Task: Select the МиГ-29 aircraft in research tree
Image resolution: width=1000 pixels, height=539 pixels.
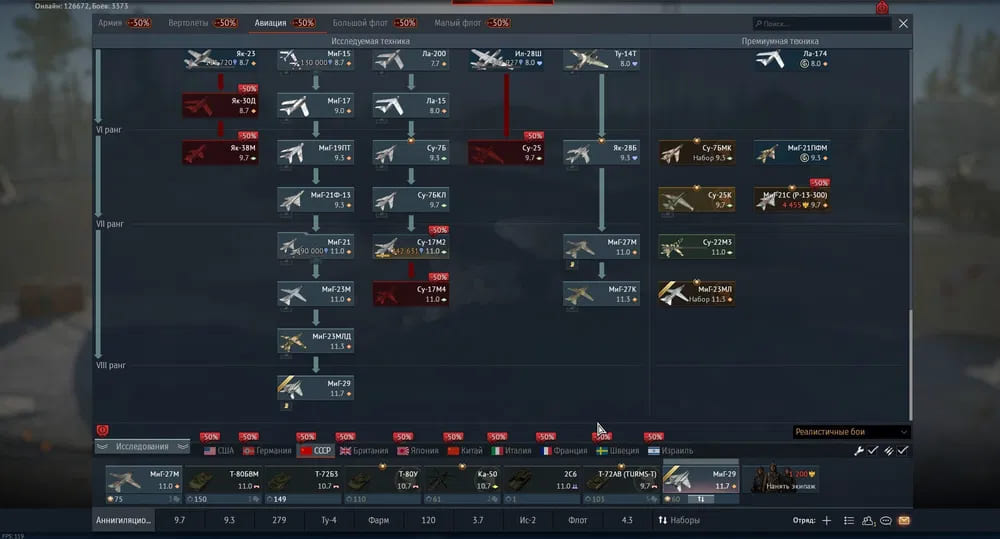Action: click(x=314, y=387)
